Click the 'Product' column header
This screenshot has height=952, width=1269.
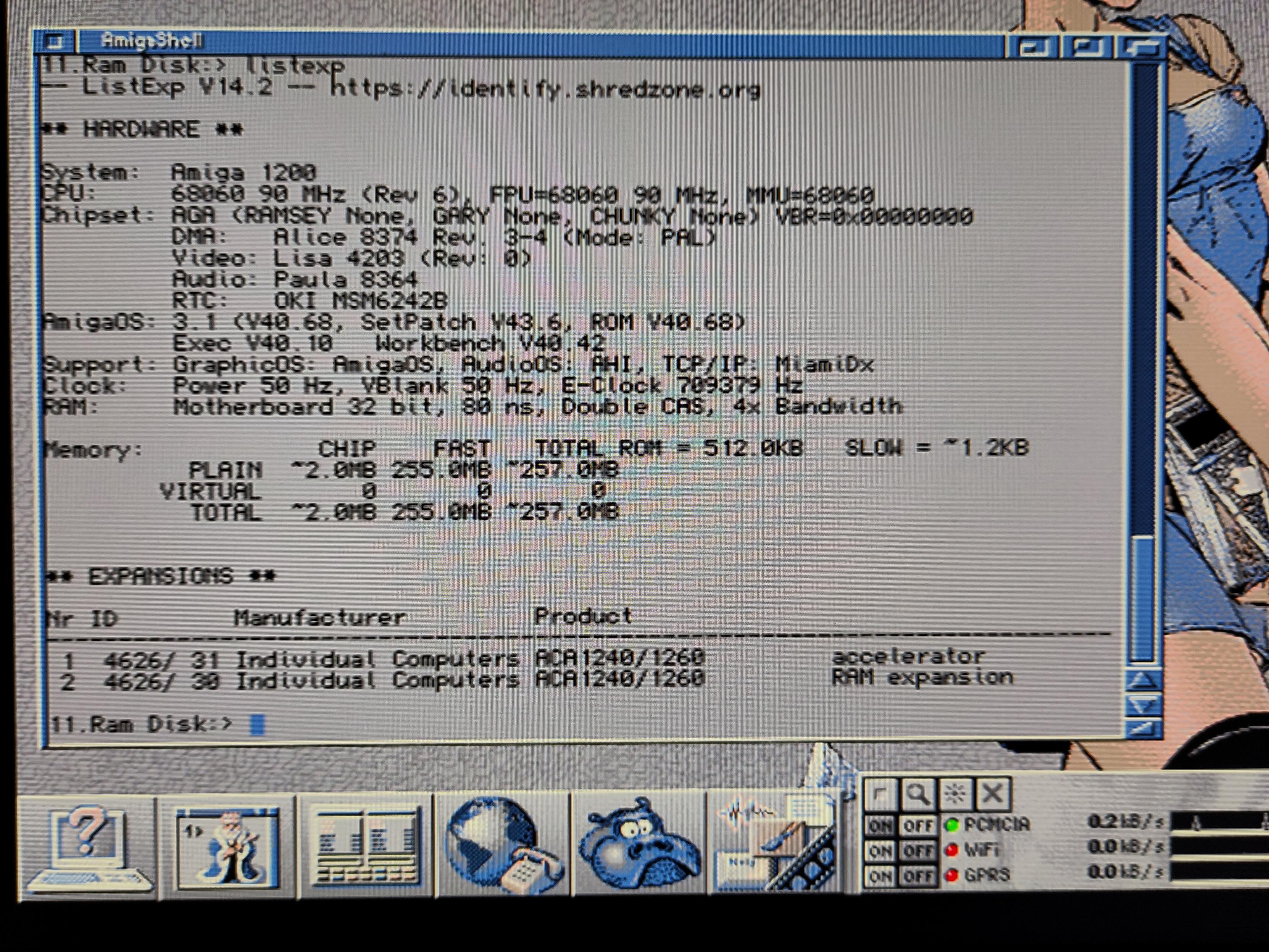(584, 616)
